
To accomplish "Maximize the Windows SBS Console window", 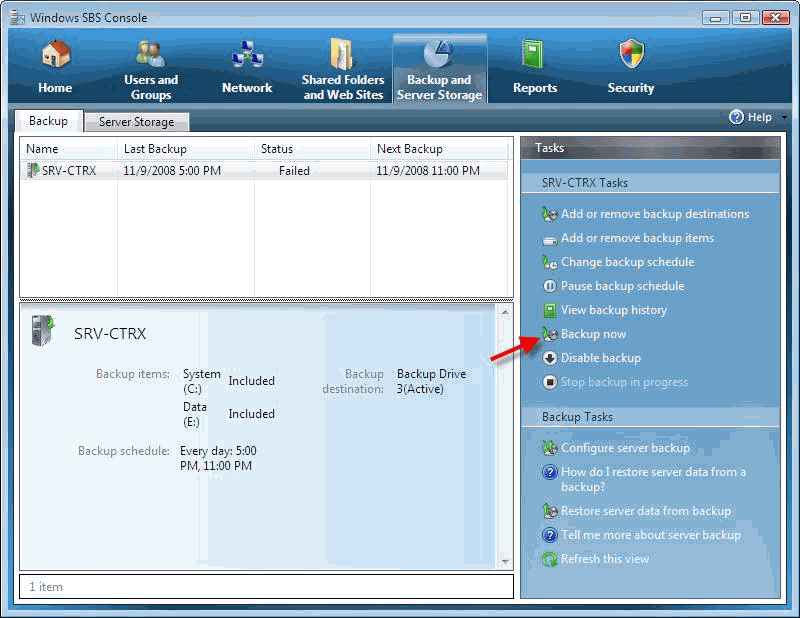I will [745, 18].
